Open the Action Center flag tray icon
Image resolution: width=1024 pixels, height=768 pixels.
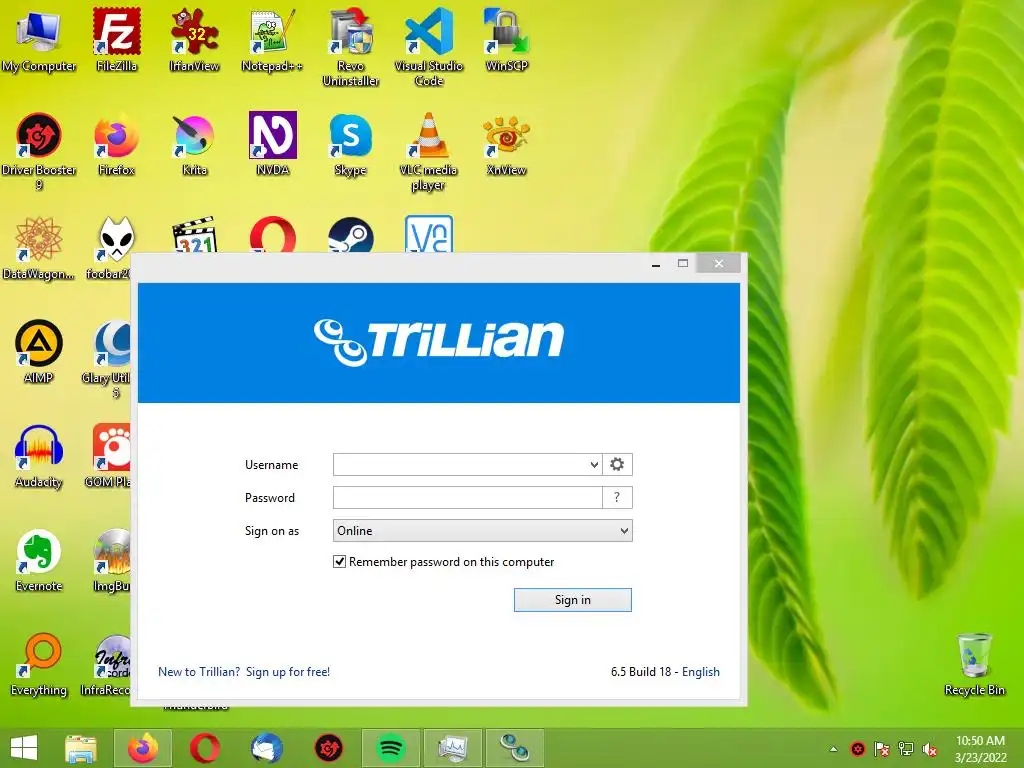[x=882, y=749]
